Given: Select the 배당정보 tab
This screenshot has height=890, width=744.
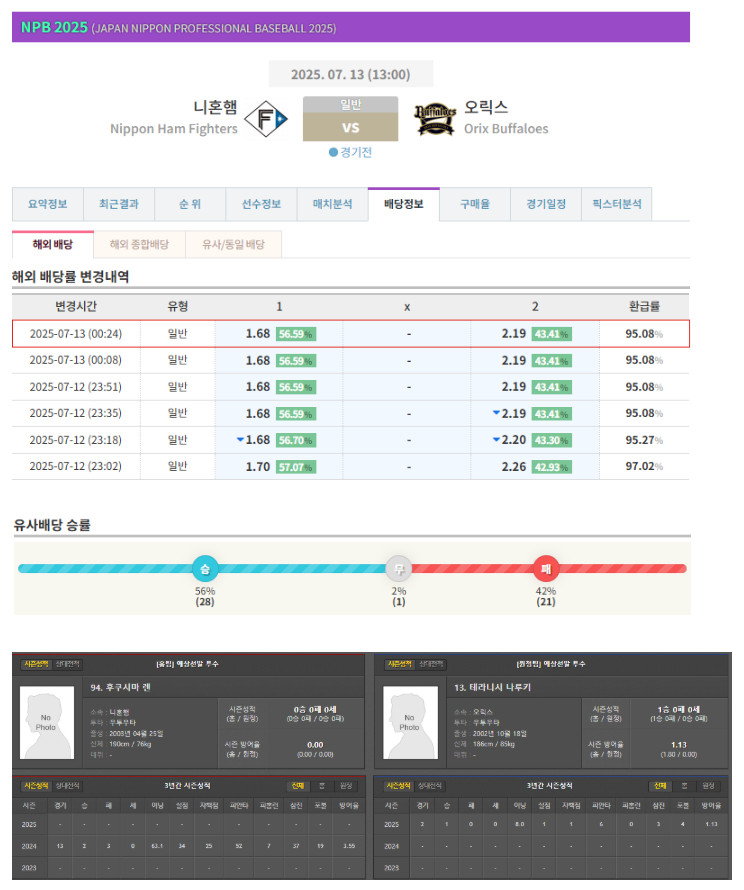Looking at the screenshot, I should coord(403,204).
